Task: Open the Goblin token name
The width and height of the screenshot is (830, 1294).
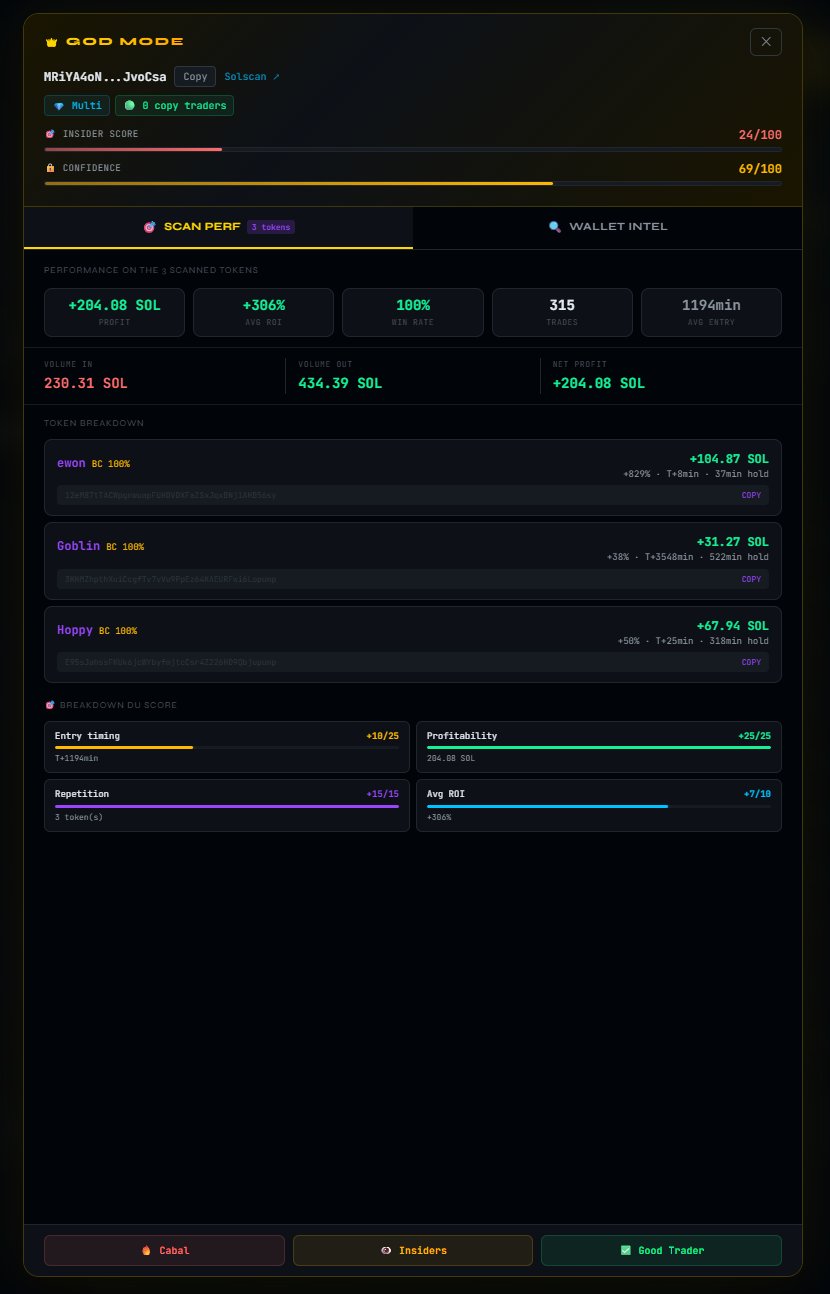Action: [x=78, y=546]
